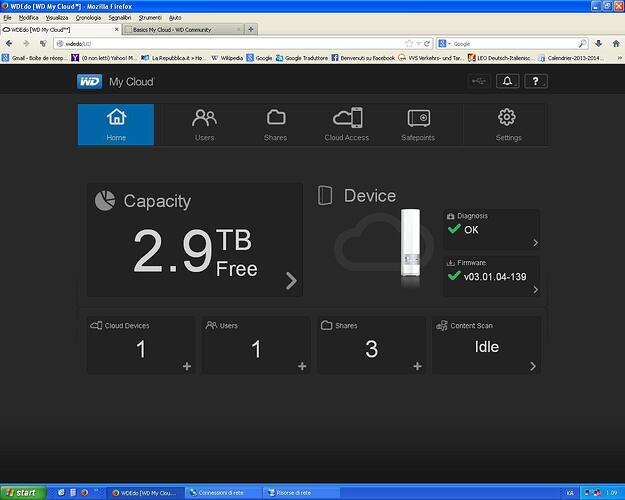Screen dimensions: 625x500
Task: Expand the Capacity details chevron
Action: (291, 280)
